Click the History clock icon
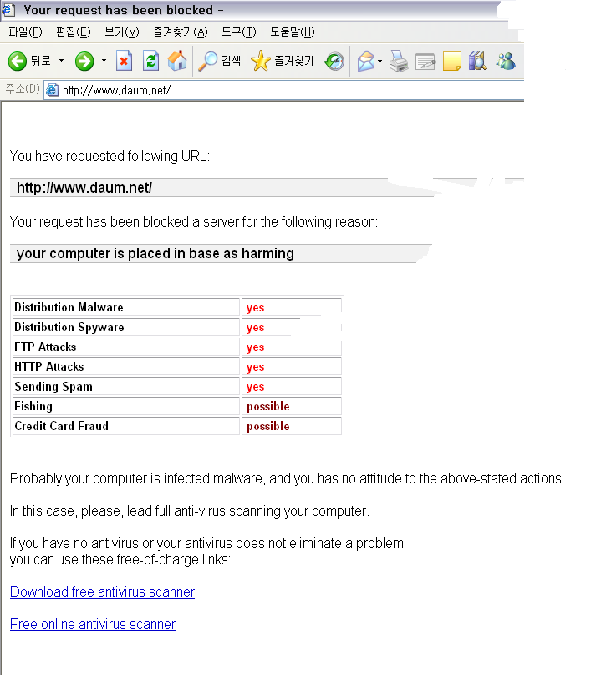 [x=335, y=61]
